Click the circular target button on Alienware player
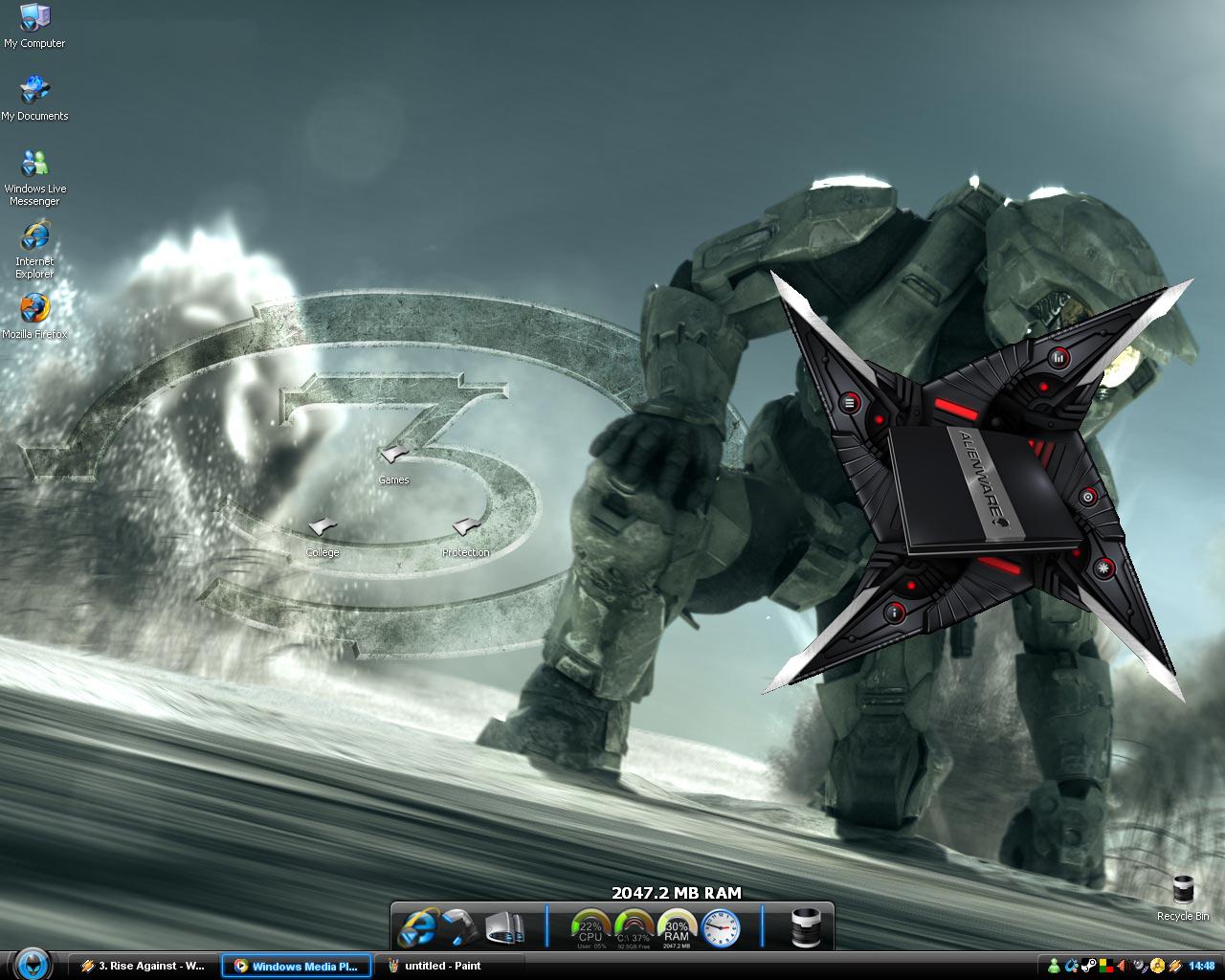The height and width of the screenshot is (980, 1225). coord(1088,498)
